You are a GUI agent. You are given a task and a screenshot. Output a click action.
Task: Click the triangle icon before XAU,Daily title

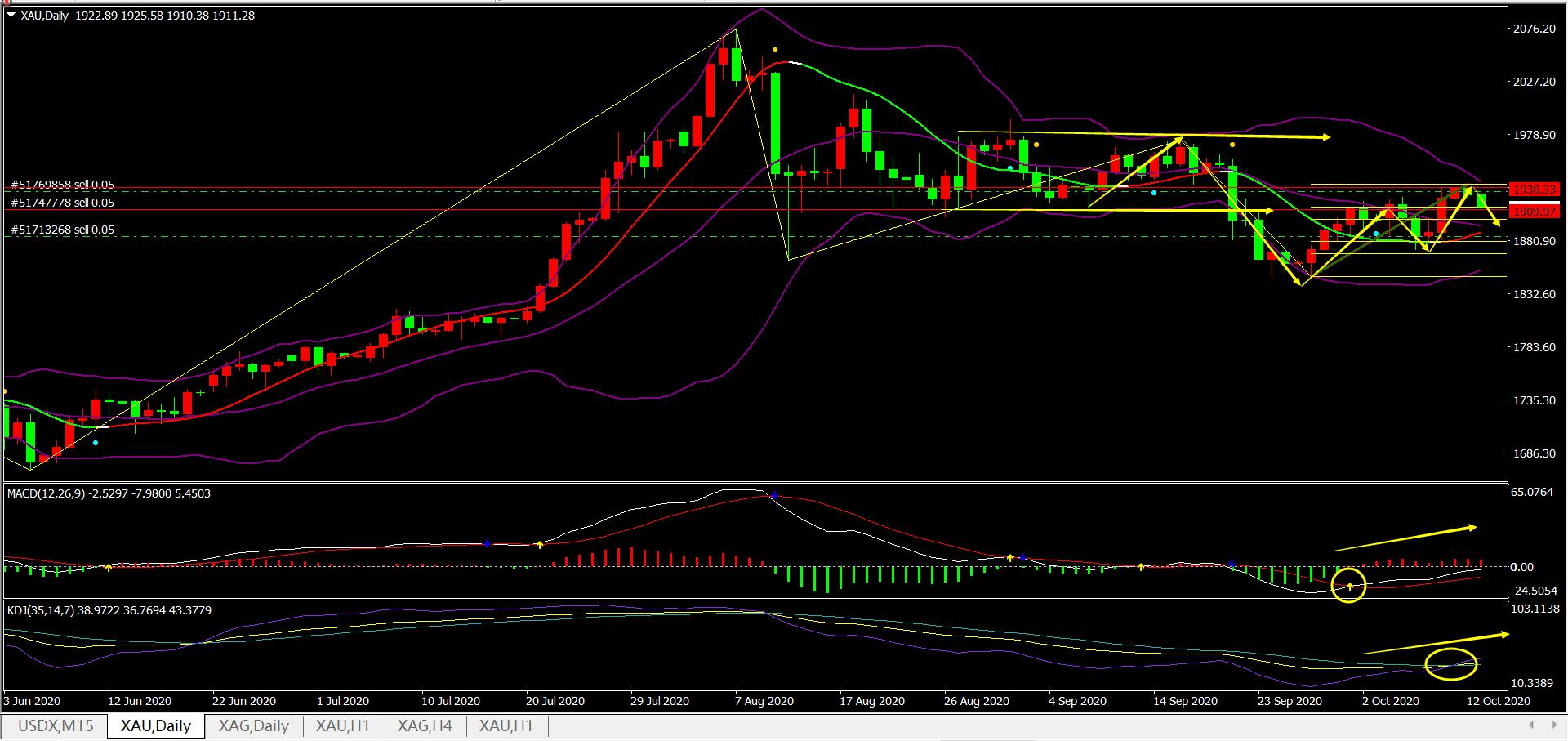[10, 16]
